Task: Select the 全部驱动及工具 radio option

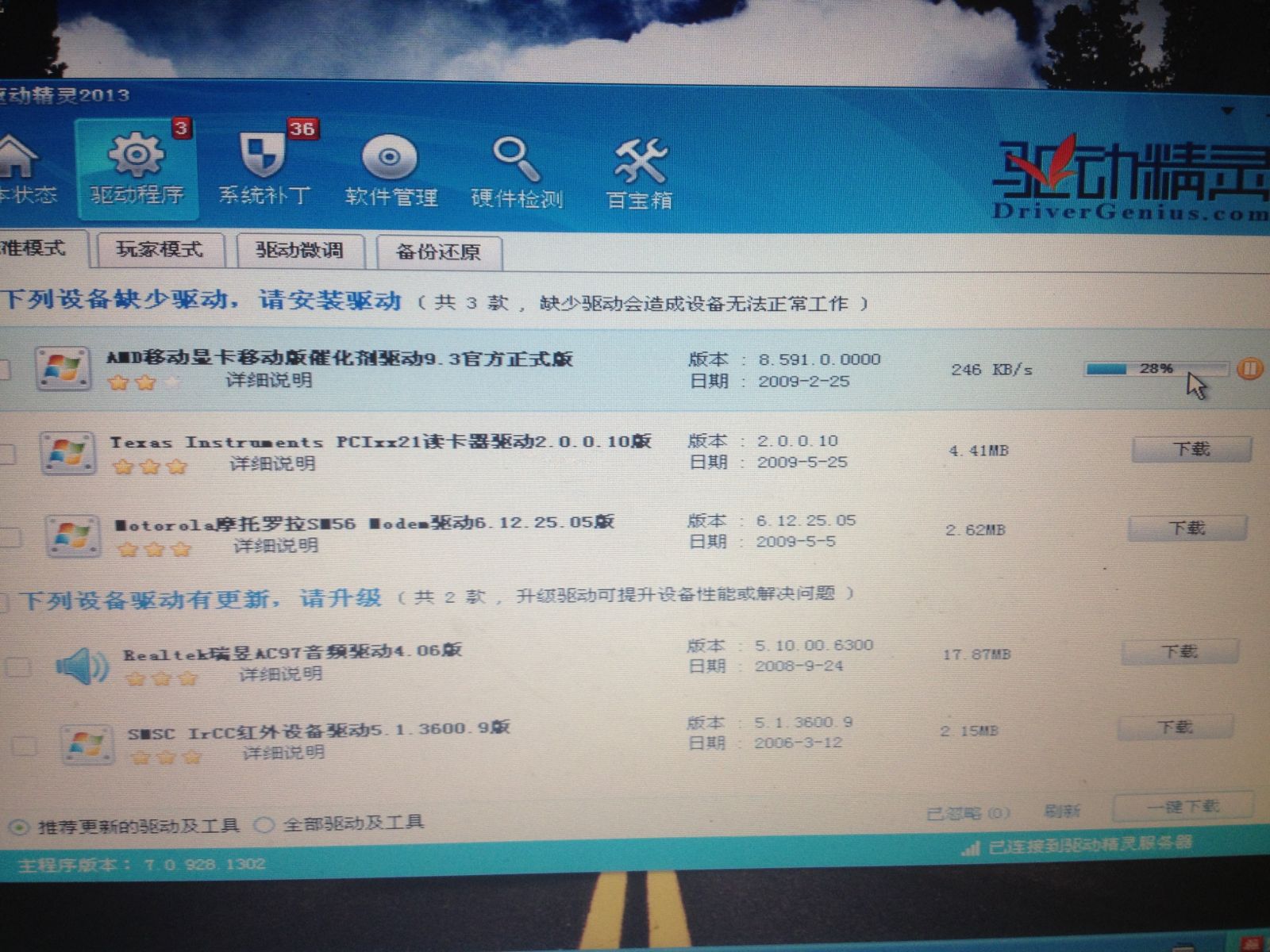Action: click(263, 825)
